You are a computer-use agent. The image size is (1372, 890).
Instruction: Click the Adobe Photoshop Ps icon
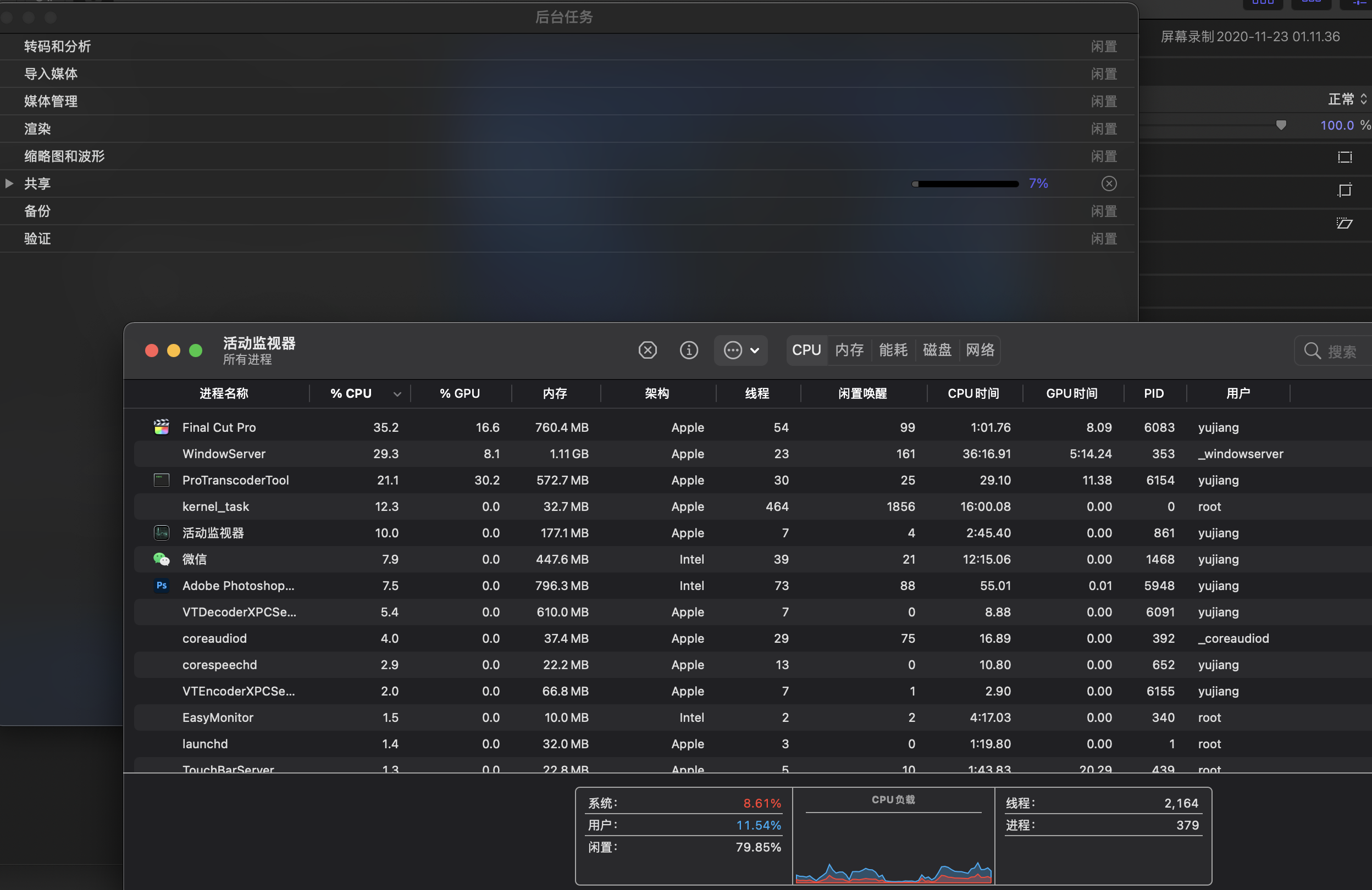click(x=162, y=585)
